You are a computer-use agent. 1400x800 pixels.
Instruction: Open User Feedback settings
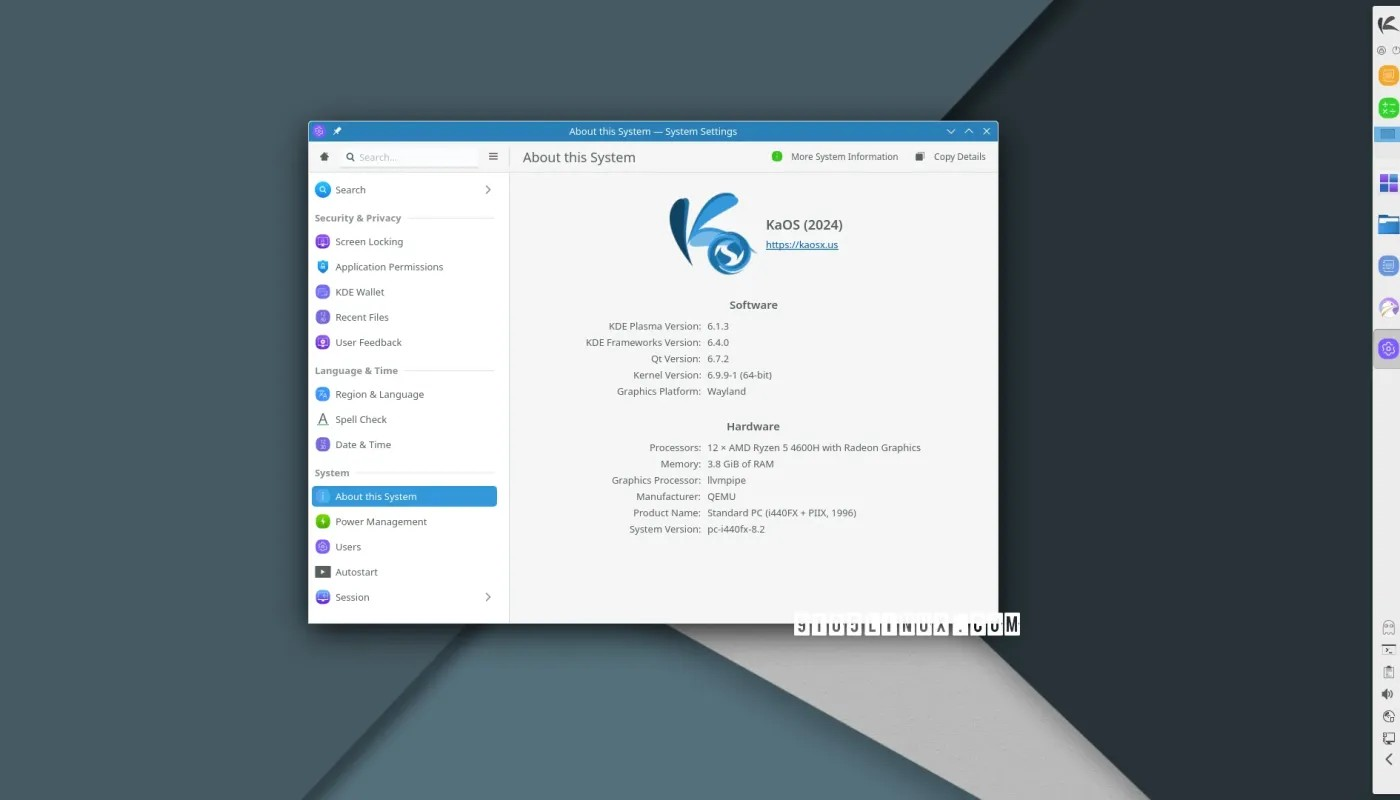(404, 342)
